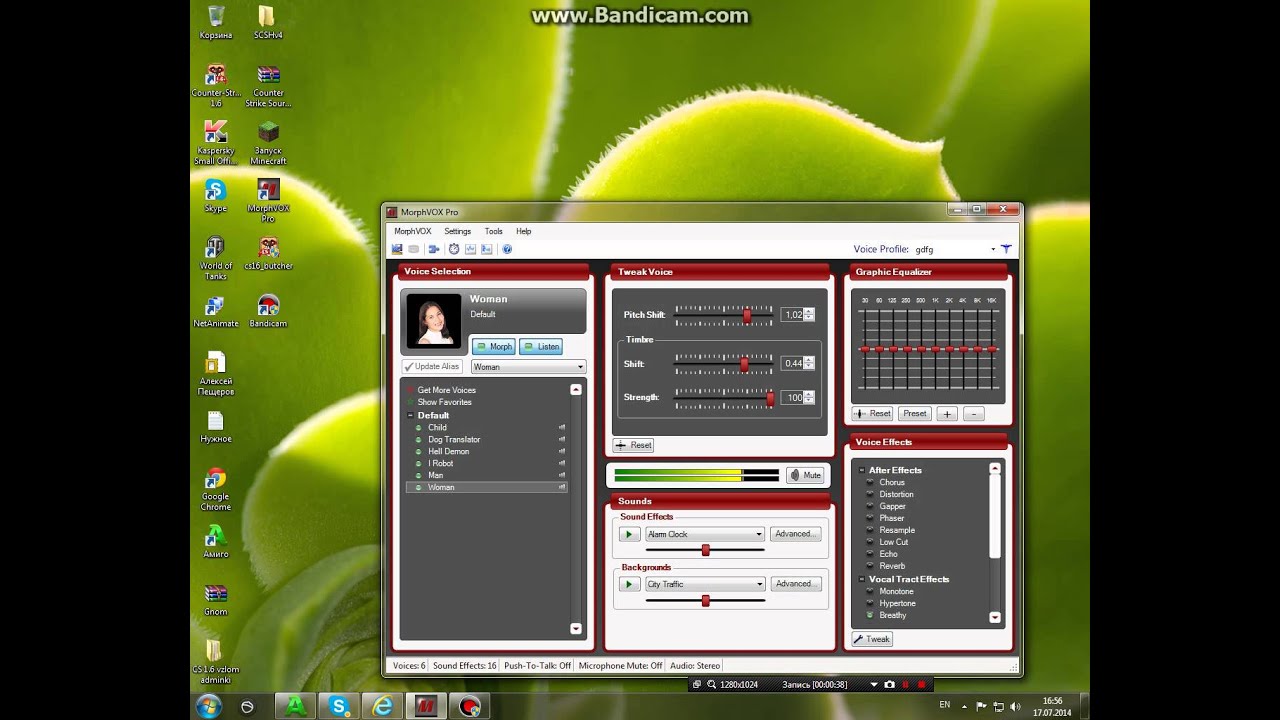Play the City Traffic background sound
The width and height of the screenshot is (1280, 720).
(629, 584)
